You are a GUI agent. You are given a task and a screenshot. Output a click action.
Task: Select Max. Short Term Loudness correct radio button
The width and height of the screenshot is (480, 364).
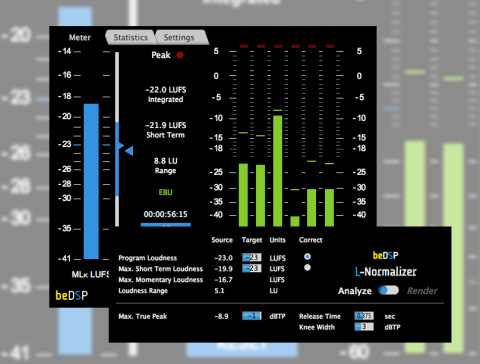pyautogui.click(x=307, y=267)
